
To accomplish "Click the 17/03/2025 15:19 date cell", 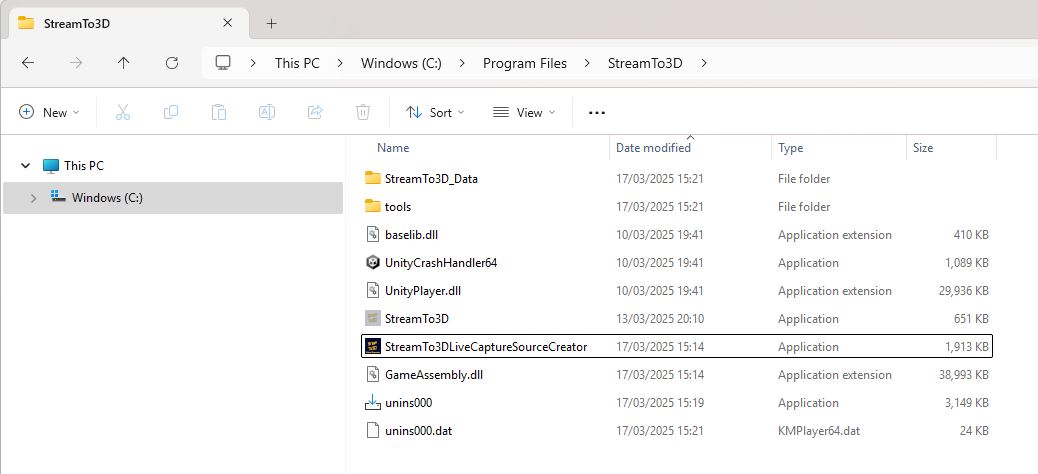I will 660,403.
